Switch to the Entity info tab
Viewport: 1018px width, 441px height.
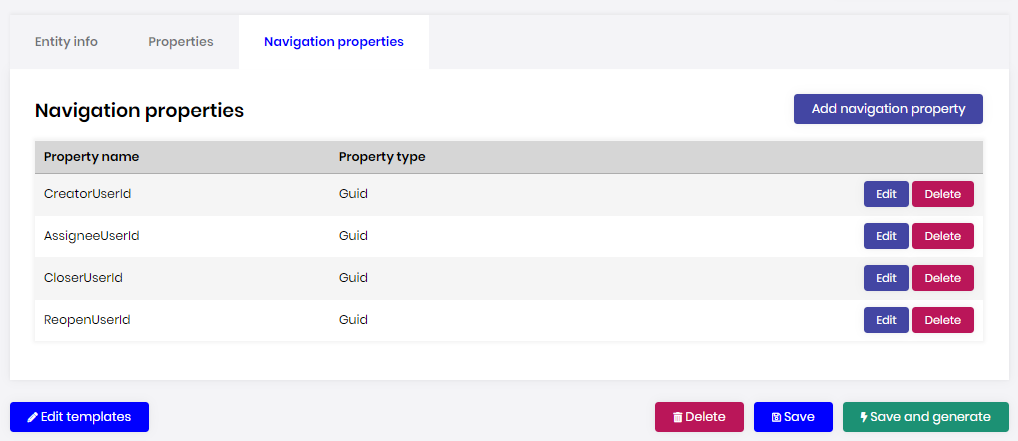coord(66,42)
